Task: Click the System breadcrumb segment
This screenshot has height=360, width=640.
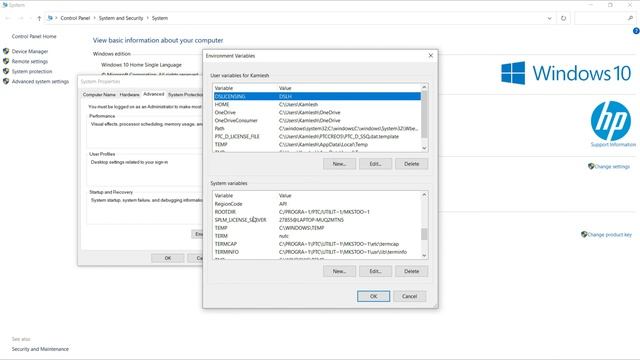Action: point(160,18)
